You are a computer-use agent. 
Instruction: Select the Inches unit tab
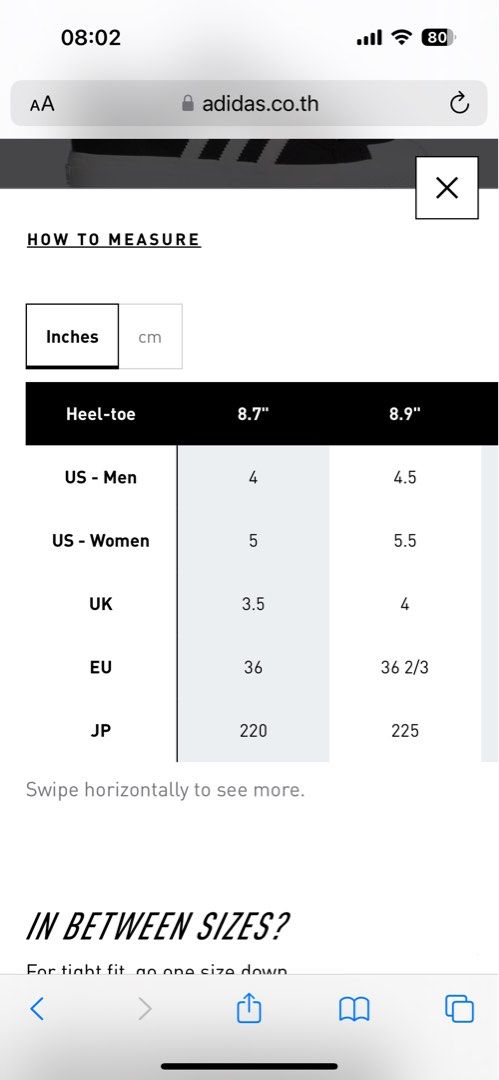(72, 337)
